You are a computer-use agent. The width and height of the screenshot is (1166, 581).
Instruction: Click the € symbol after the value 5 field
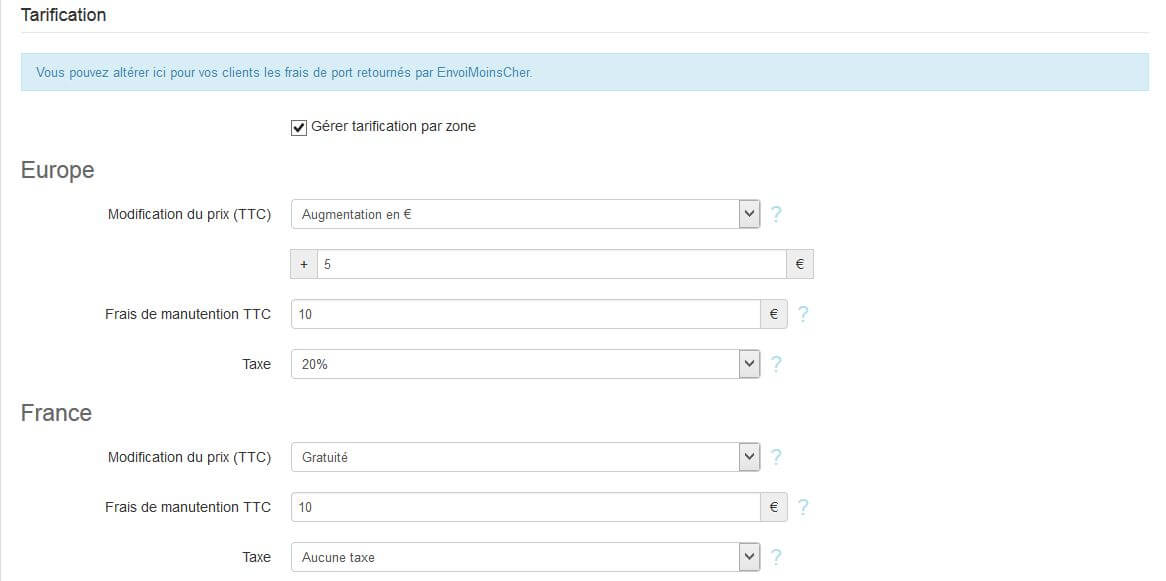tap(799, 264)
